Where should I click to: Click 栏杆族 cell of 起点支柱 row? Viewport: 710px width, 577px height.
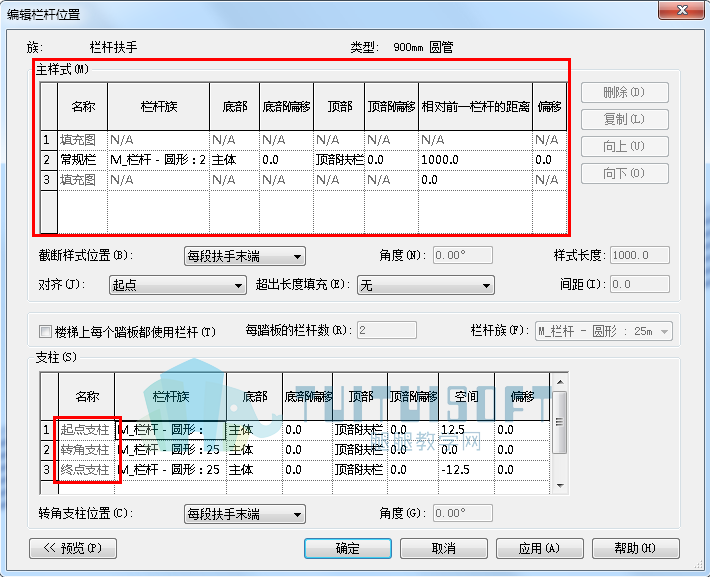coord(170,430)
